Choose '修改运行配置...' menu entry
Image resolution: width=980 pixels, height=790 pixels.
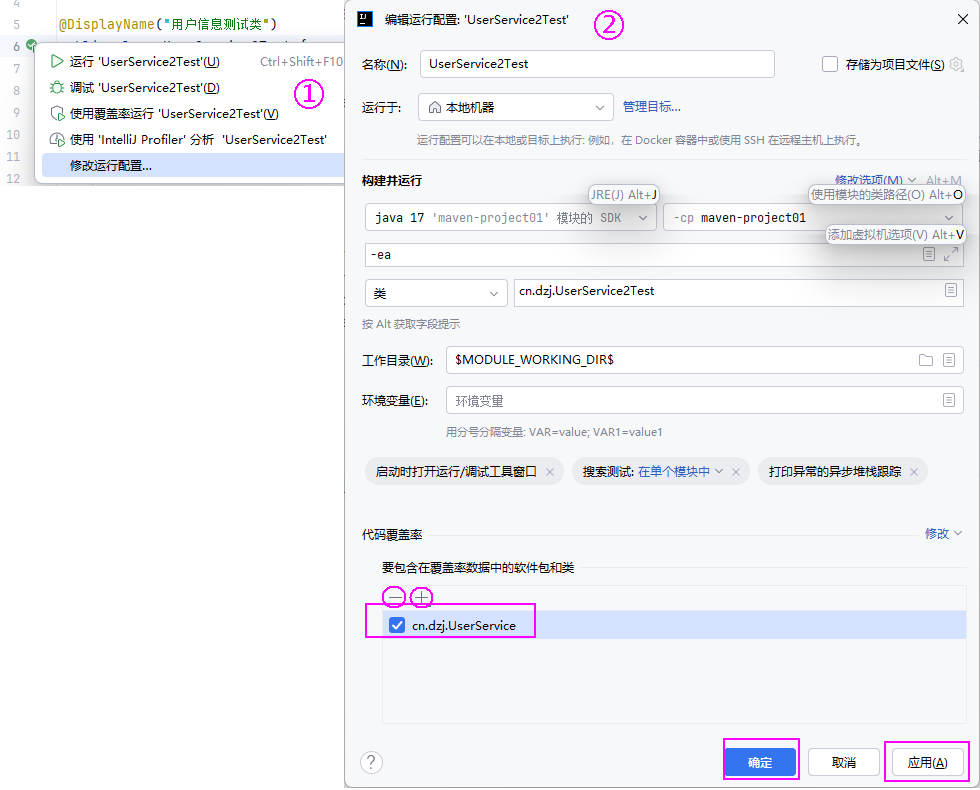(111, 165)
